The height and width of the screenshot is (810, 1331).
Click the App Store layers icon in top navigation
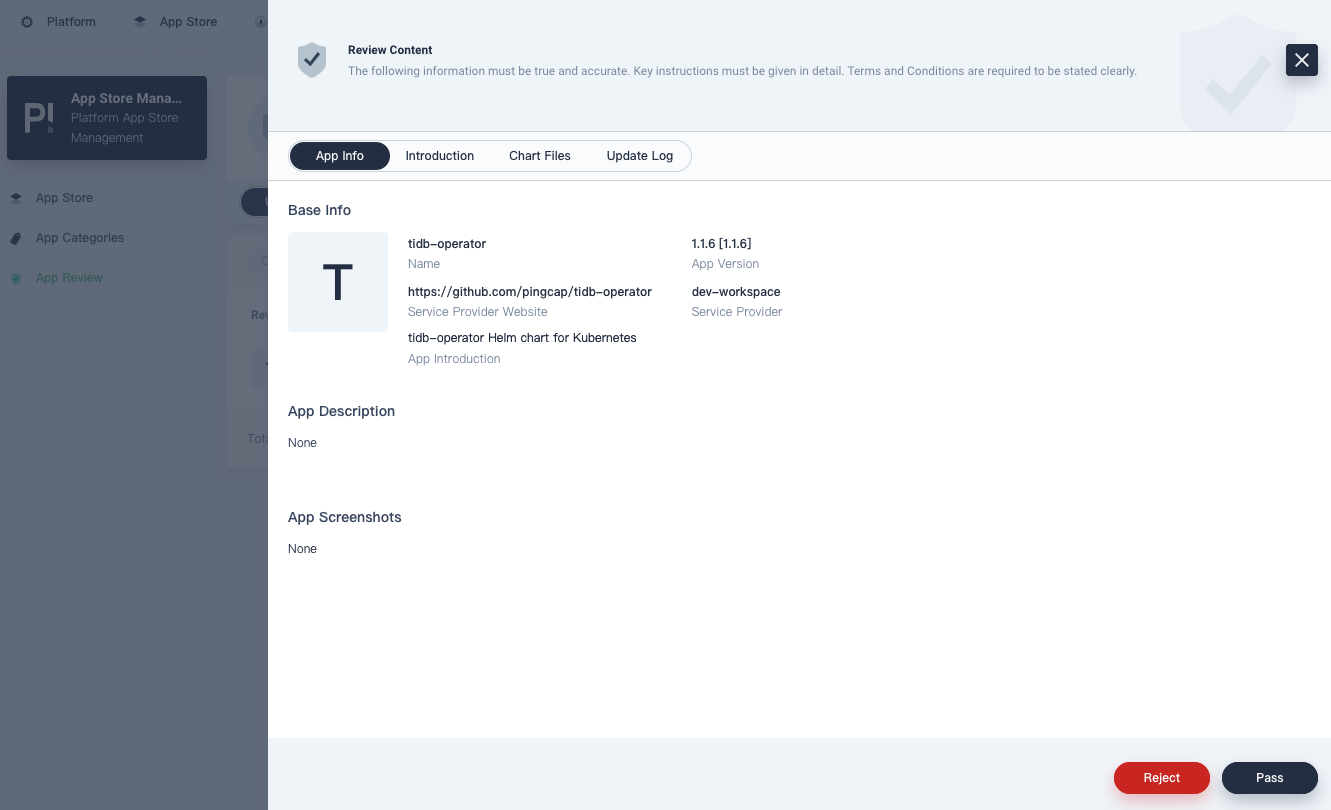tap(140, 22)
